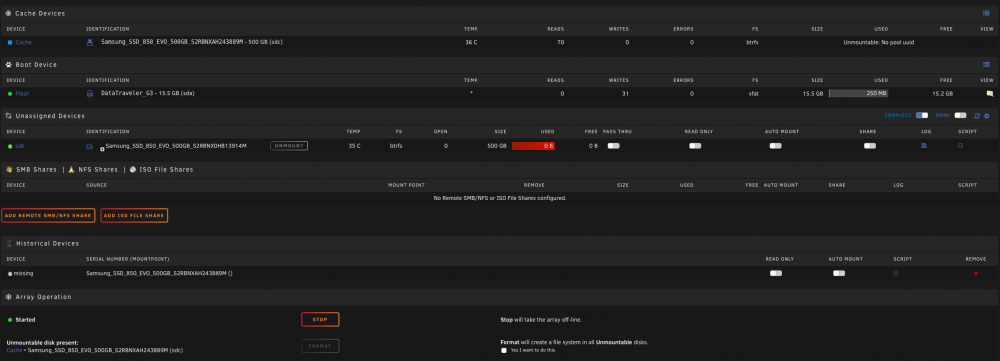Click the historical Samsung serial number text
The width and height of the screenshot is (1000, 361).
(159, 273)
